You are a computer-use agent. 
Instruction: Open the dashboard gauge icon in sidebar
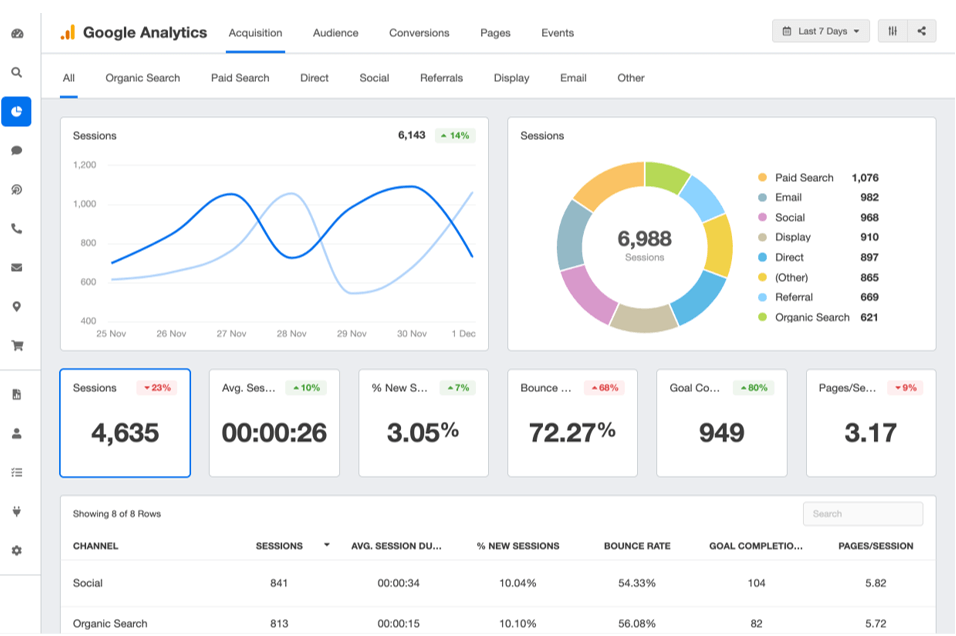coord(17,33)
